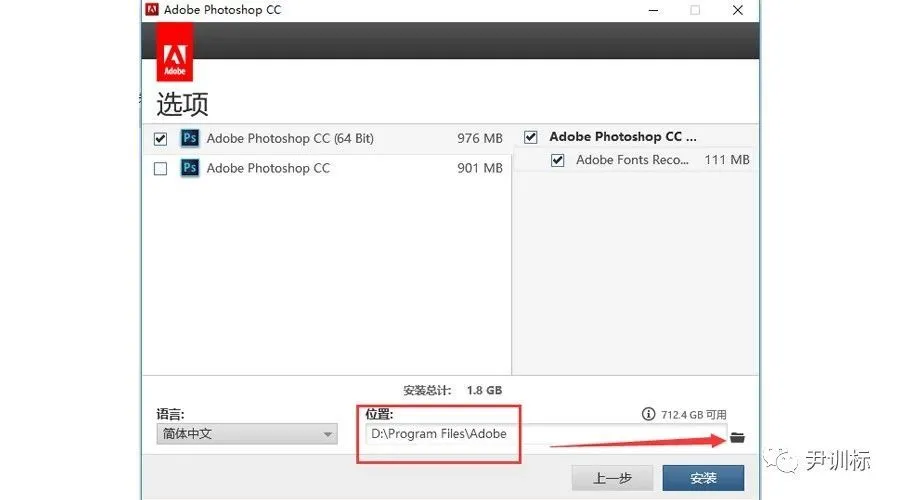This screenshot has height=500, width=900.
Task: Toggle the right-panel Adobe Photoshop CC ... checkbox
Action: tap(531, 137)
